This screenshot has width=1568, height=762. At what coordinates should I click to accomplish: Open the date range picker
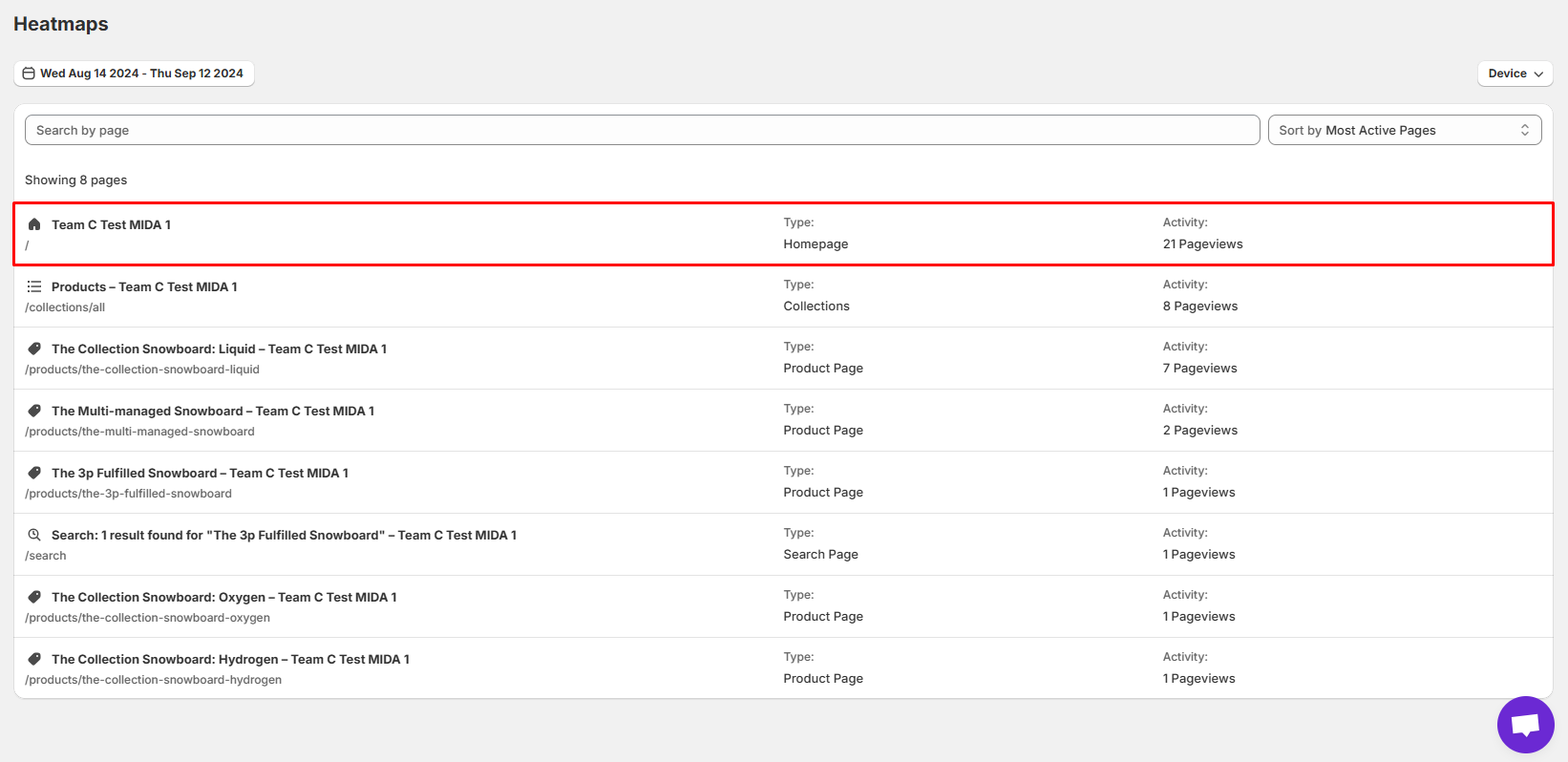[134, 74]
